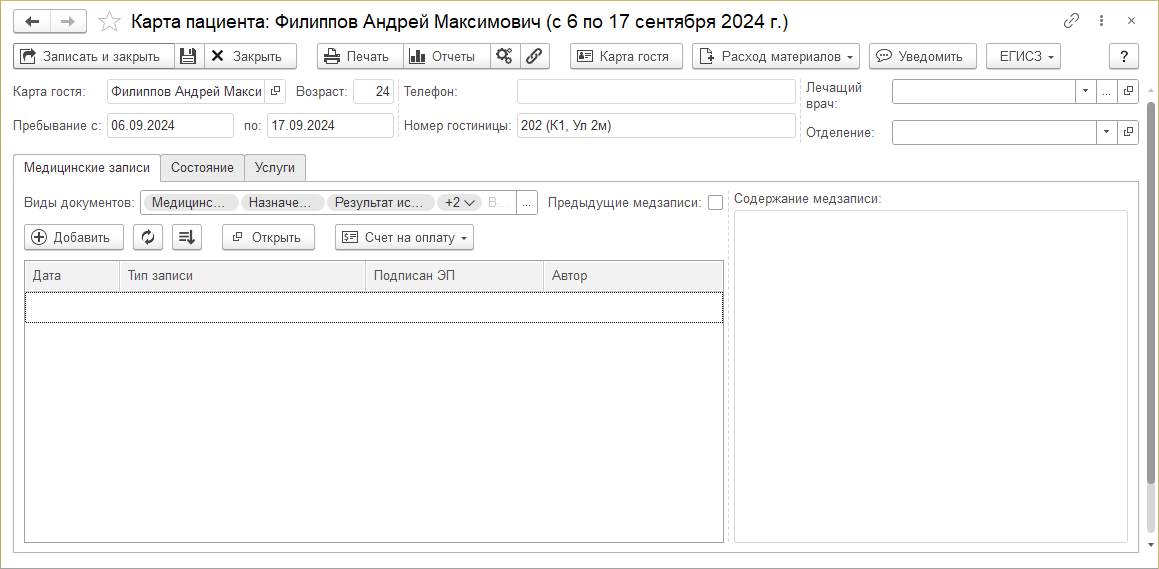Open selected attending doctor record icon
The image size is (1159, 569).
tap(1129, 92)
